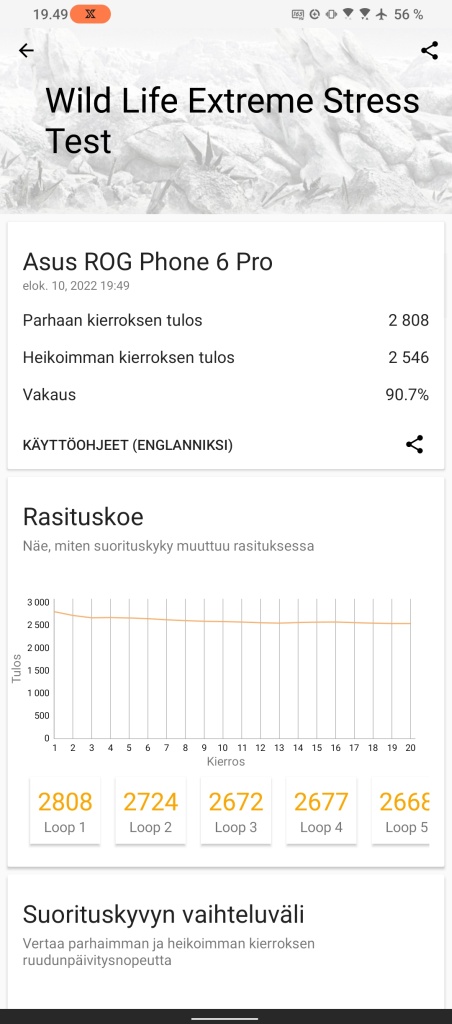Select the Loop 1 score card 2808
Image resolution: width=452 pixels, height=1024 pixels.
pyautogui.click(x=65, y=810)
